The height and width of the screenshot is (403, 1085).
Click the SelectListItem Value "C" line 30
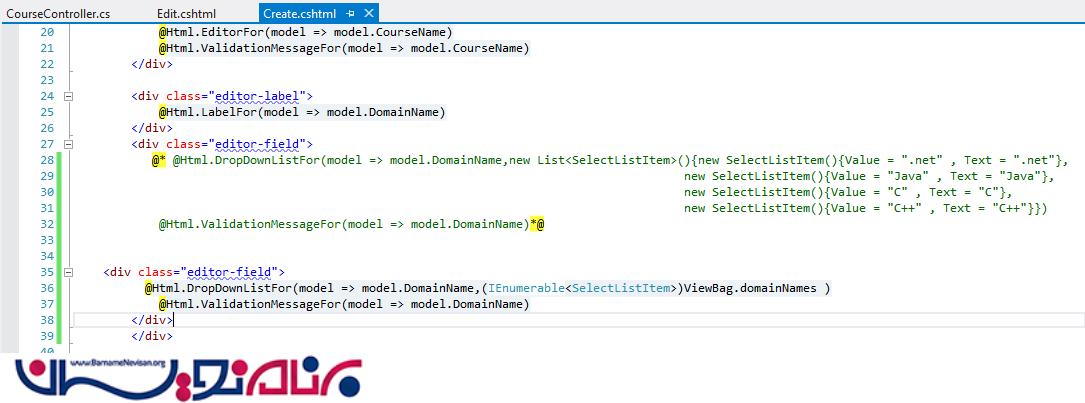[x=848, y=192]
